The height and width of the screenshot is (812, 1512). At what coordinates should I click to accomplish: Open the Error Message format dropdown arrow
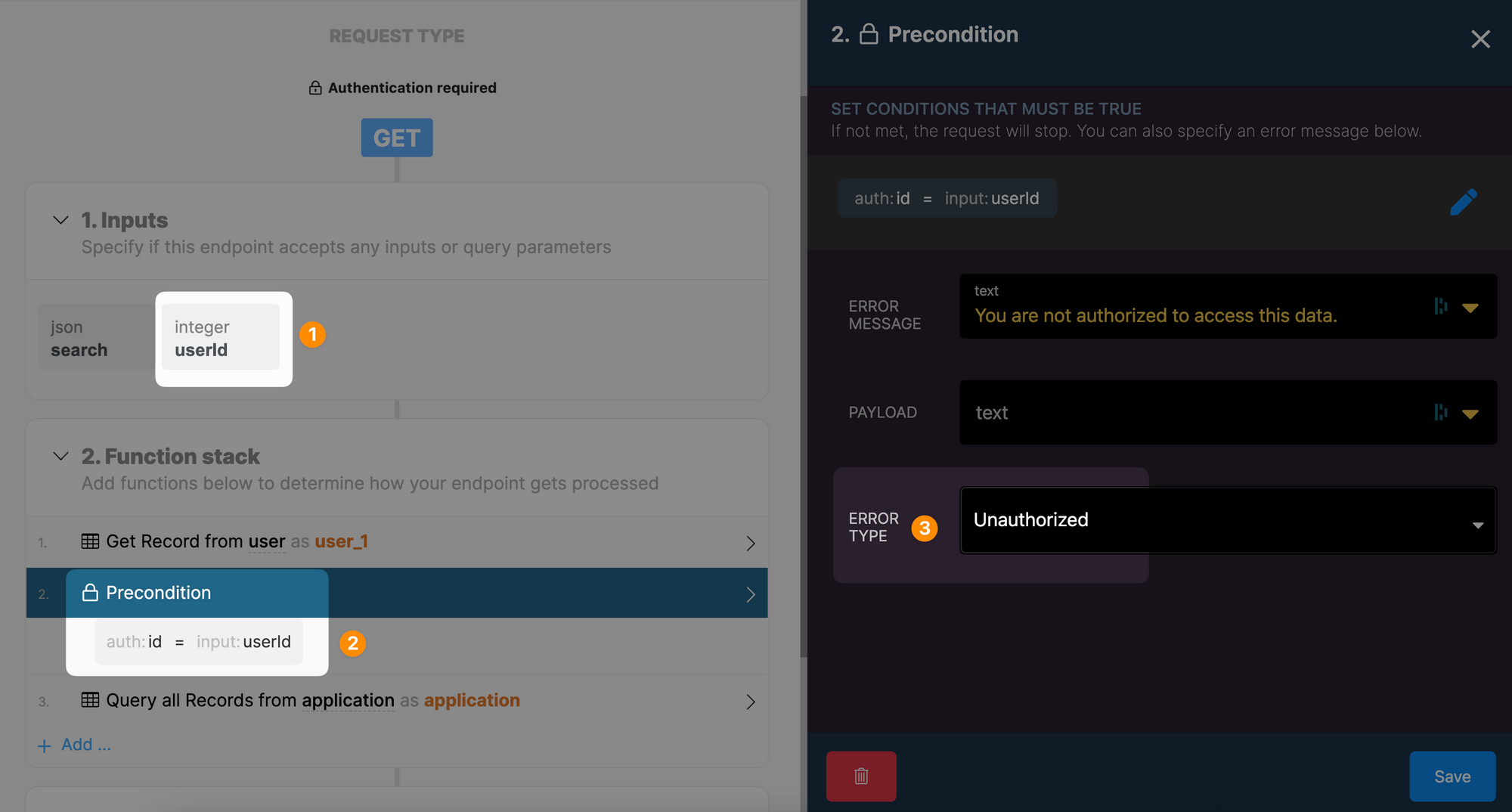1471,308
